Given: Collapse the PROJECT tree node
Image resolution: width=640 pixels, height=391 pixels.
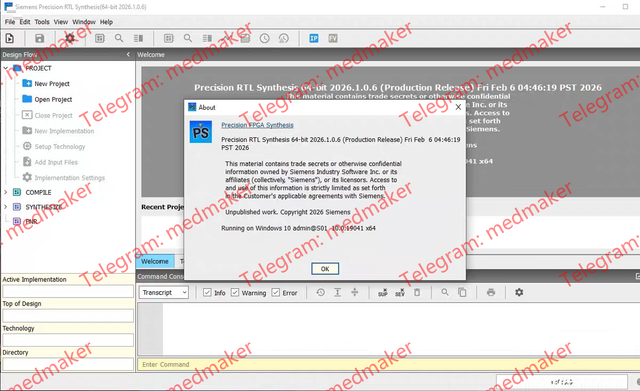Looking at the screenshot, I should (6, 68).
